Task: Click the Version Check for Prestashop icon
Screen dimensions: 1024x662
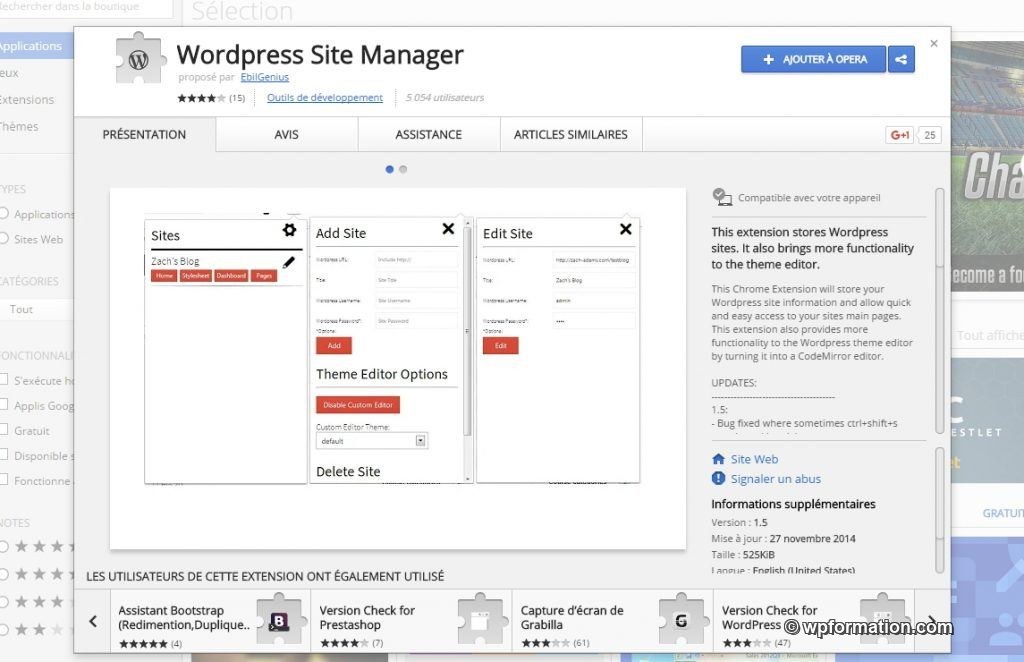Action: (480, 620)
